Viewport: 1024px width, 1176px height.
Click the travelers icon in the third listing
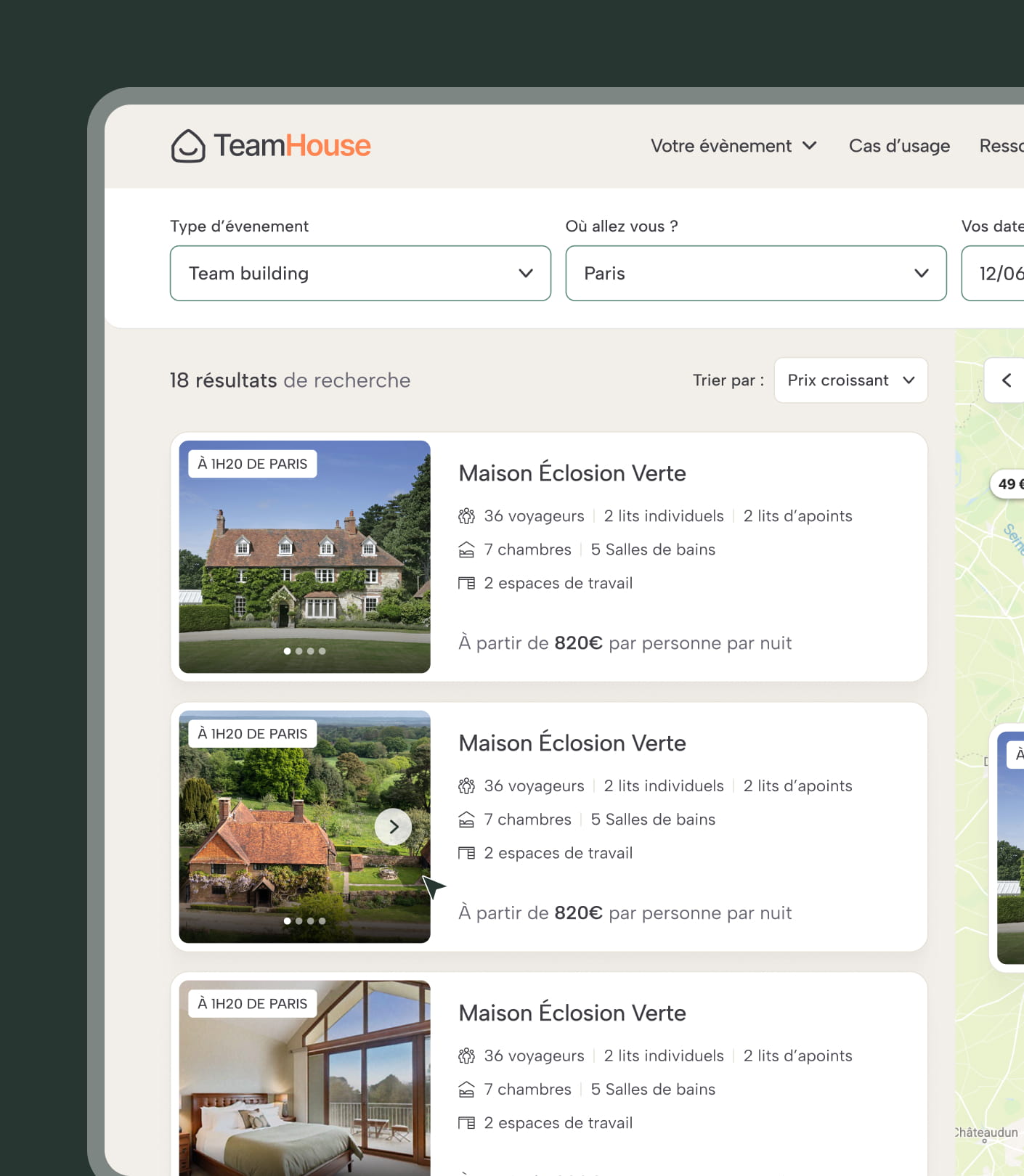[x=466, y=1056]
